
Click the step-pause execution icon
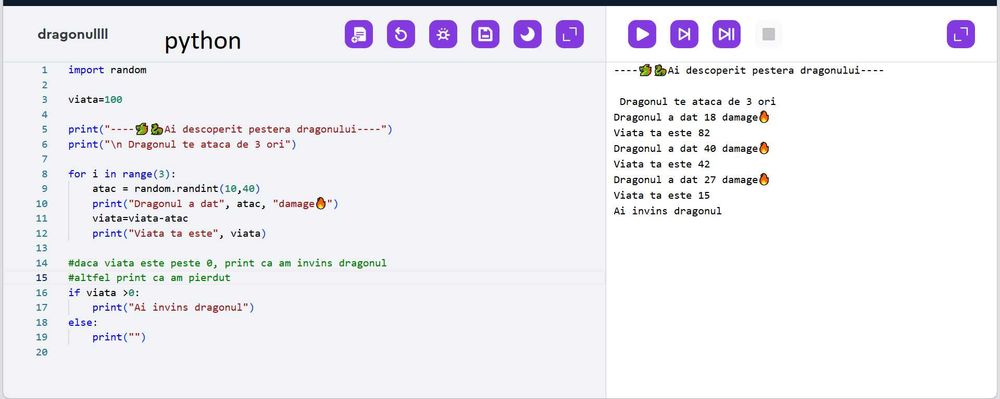pos(726,34)
